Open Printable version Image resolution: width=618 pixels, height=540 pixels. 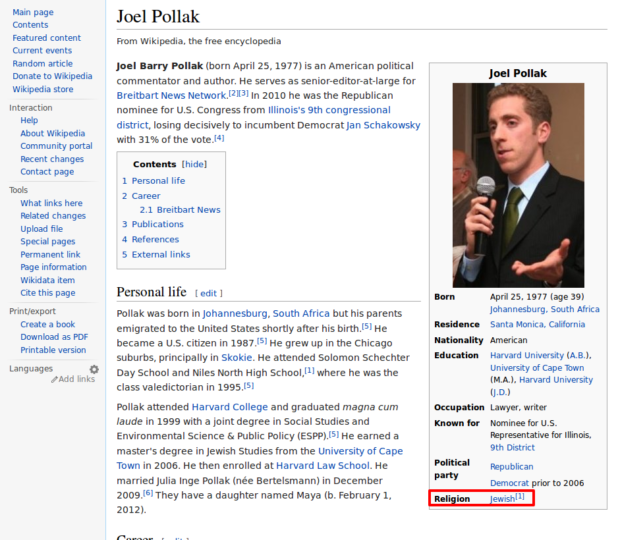click(53, 350)
